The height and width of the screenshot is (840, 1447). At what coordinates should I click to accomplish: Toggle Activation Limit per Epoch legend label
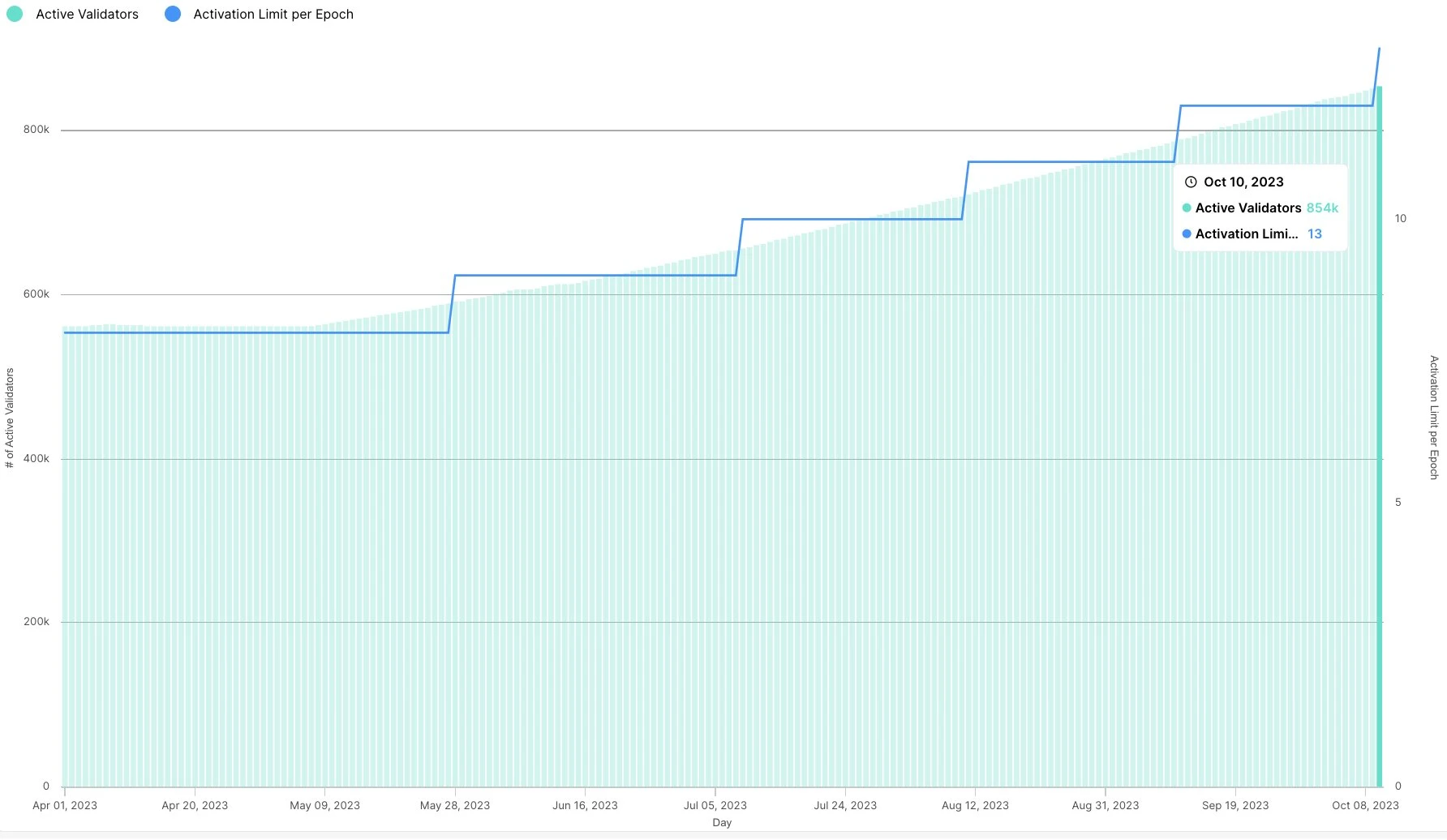(273, 15)
